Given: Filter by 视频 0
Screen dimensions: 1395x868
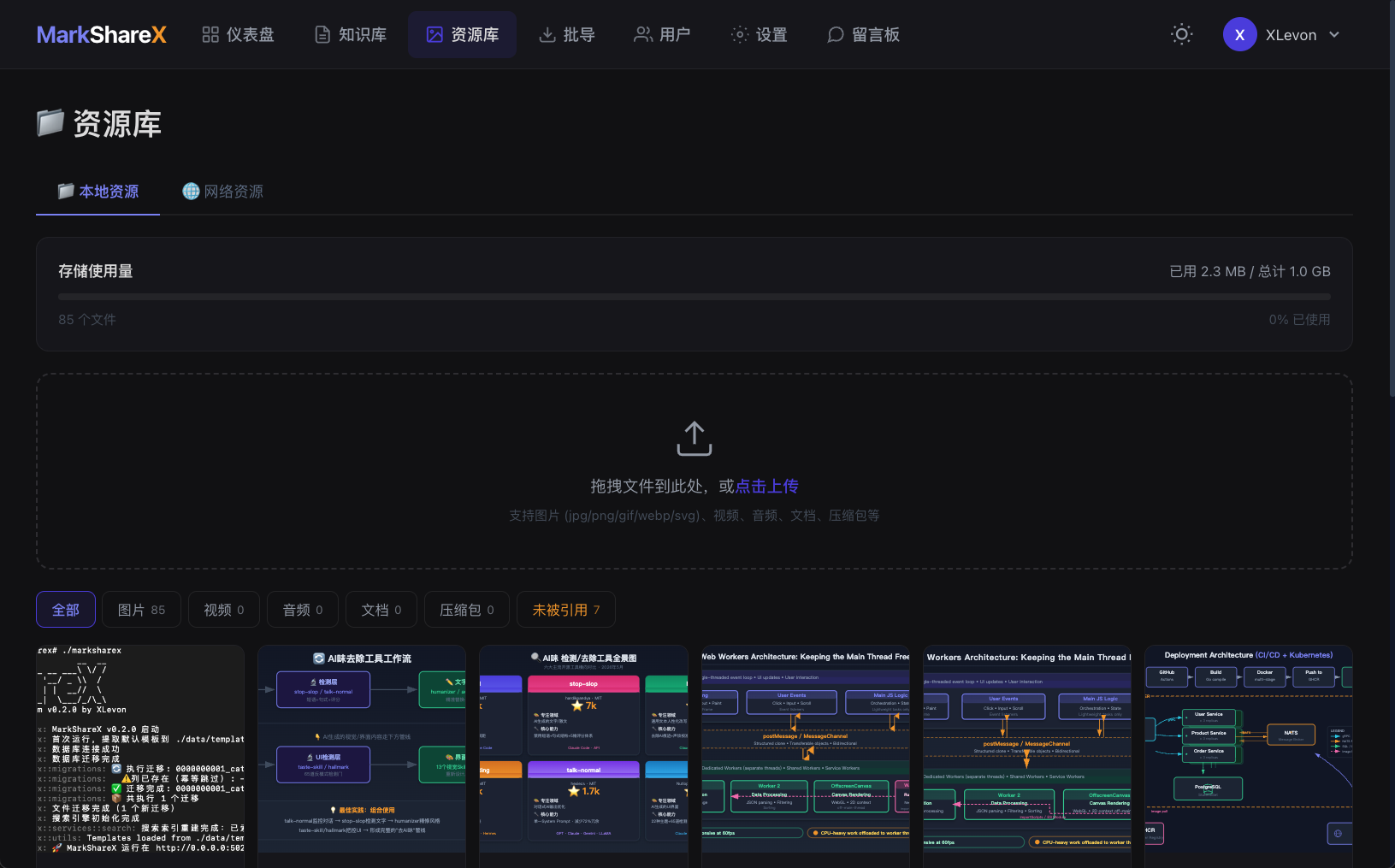Looking at the screenshot, I should (224, 610).
